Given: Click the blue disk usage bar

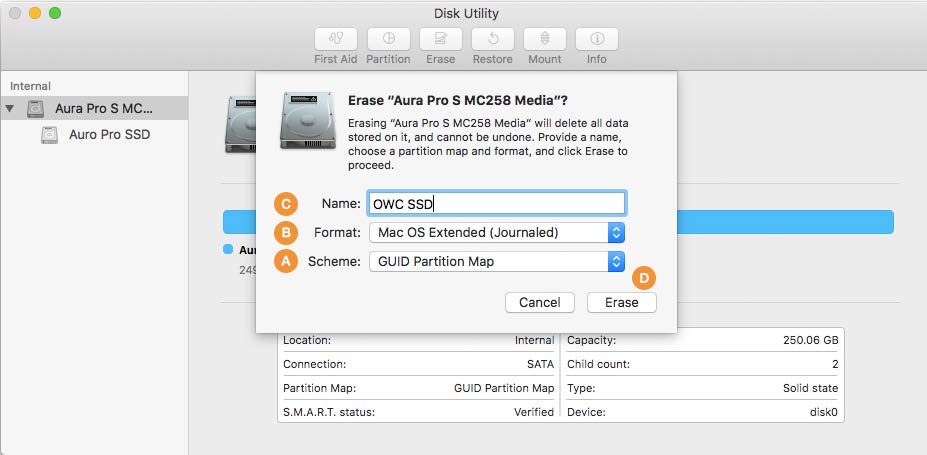Looking at the screenshot, I should pos(785,222).
